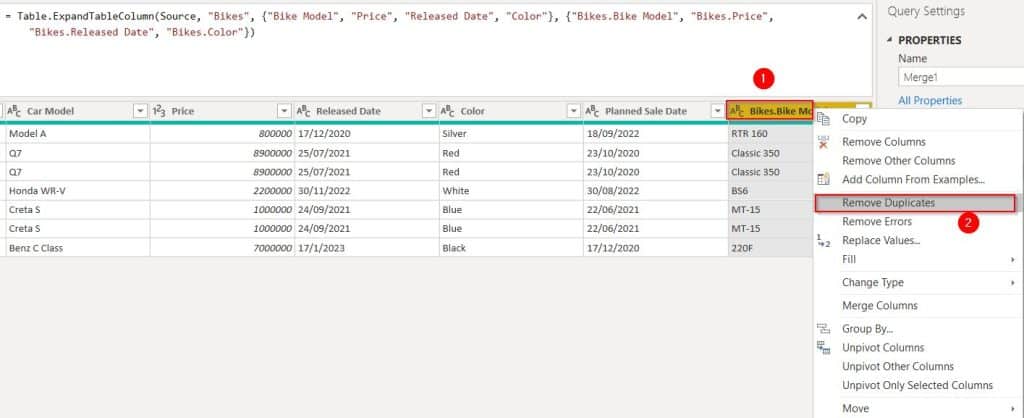Viewport: 1024px width, 418px height.
Task: Click the Unpivot Columns icon
Action: [824, 347]
